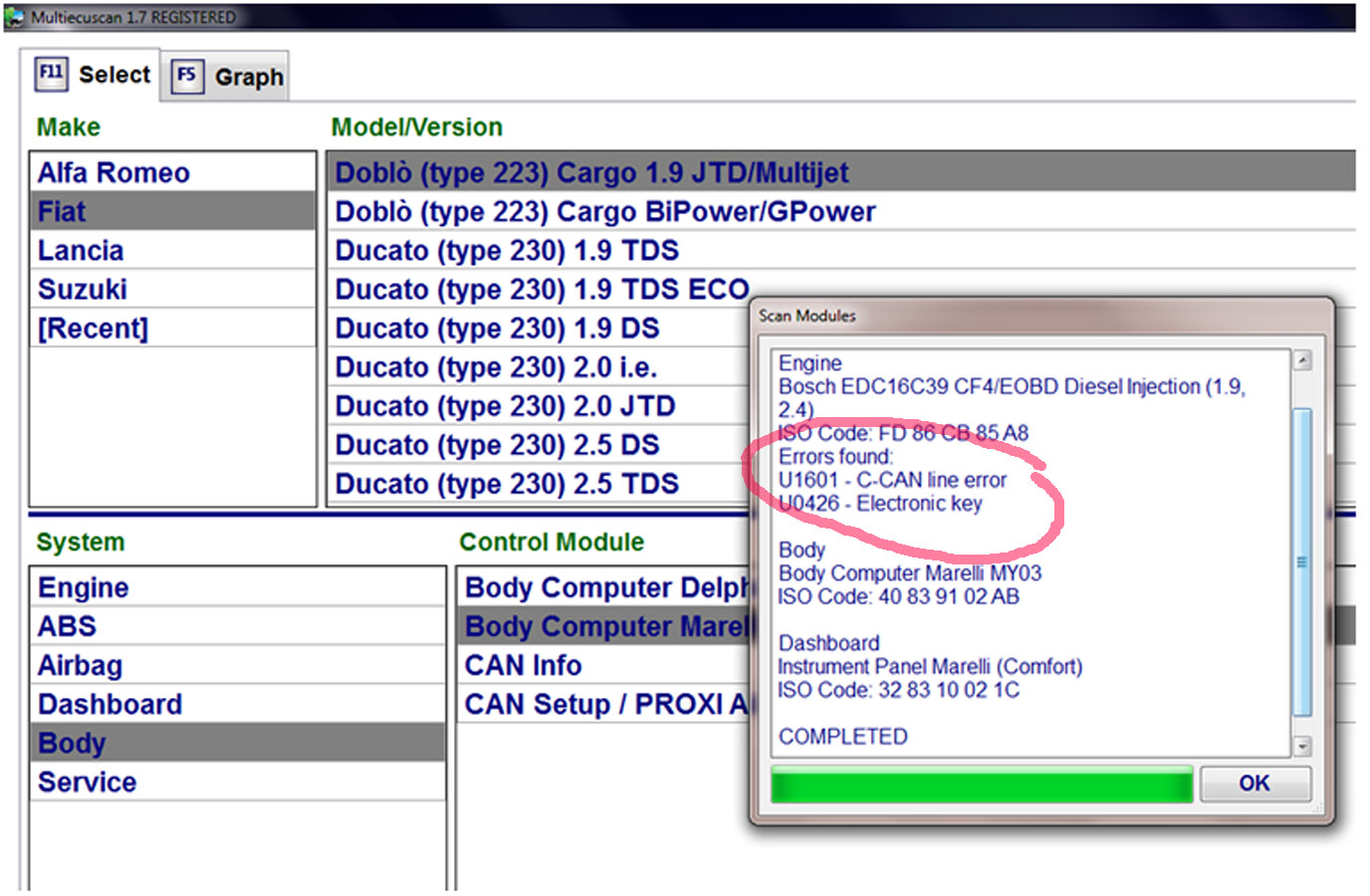
Task: Switch to the Select tab
Action: [93, 75]
